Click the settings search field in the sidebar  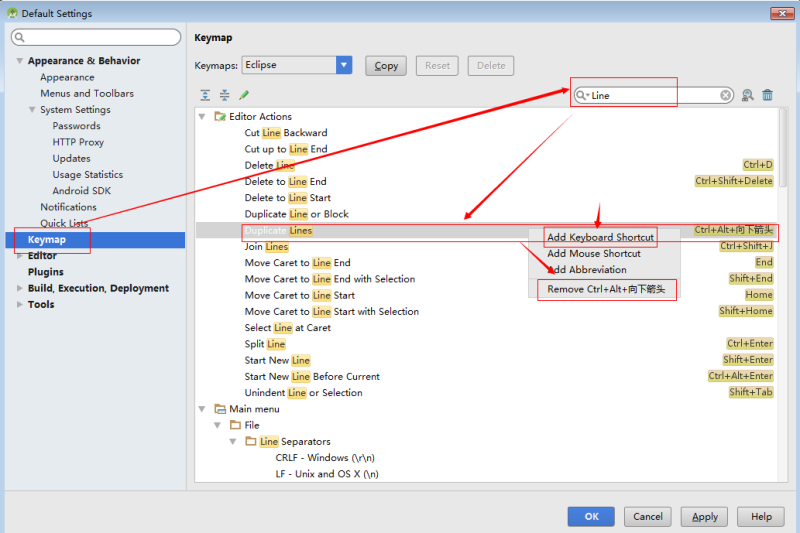[96, 37]
